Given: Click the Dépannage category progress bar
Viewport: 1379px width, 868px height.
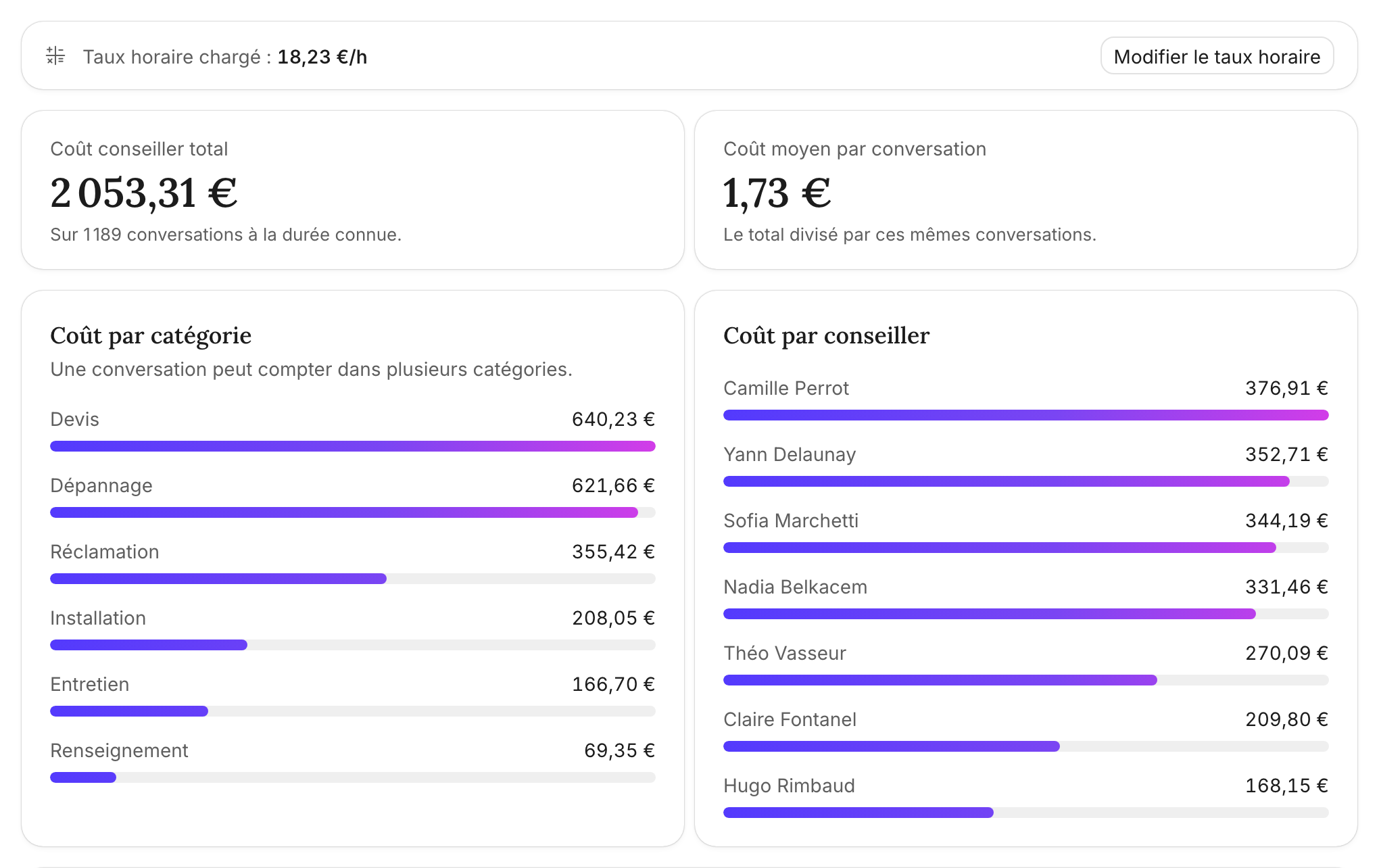Looking at the screenshot, I should coord(353,512).
